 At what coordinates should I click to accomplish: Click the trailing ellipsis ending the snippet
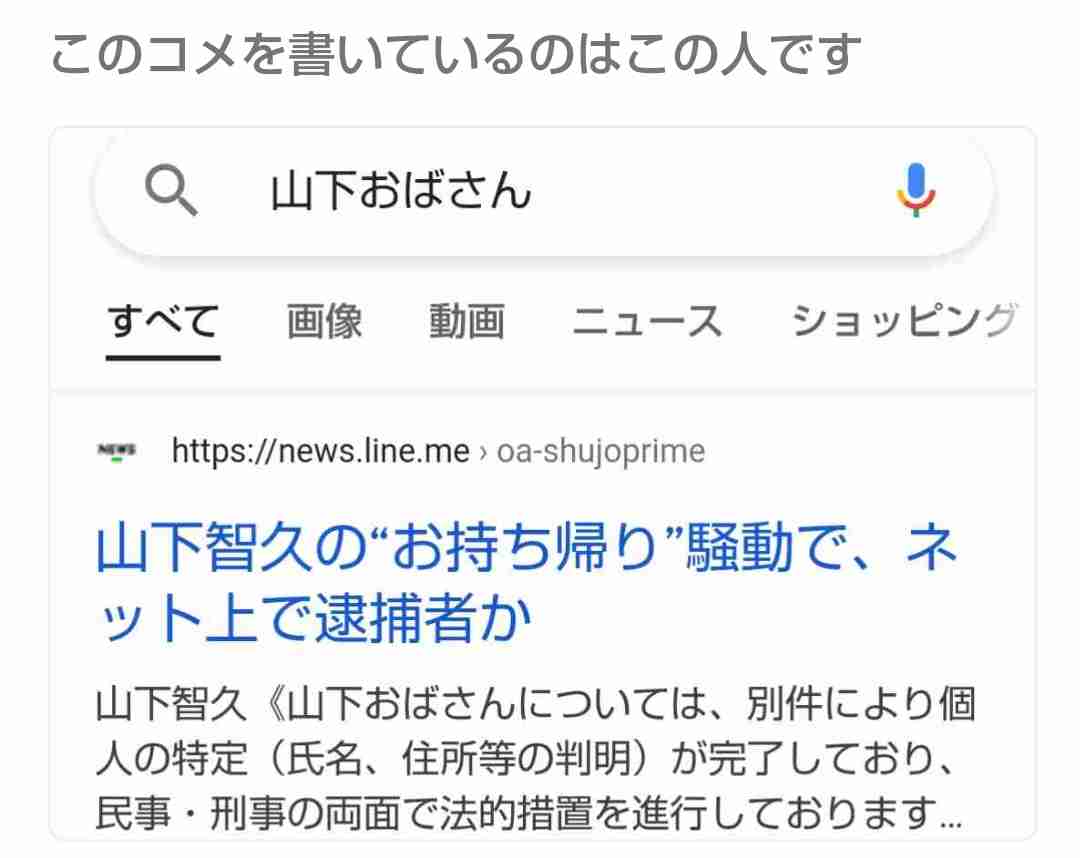point(951,819)
